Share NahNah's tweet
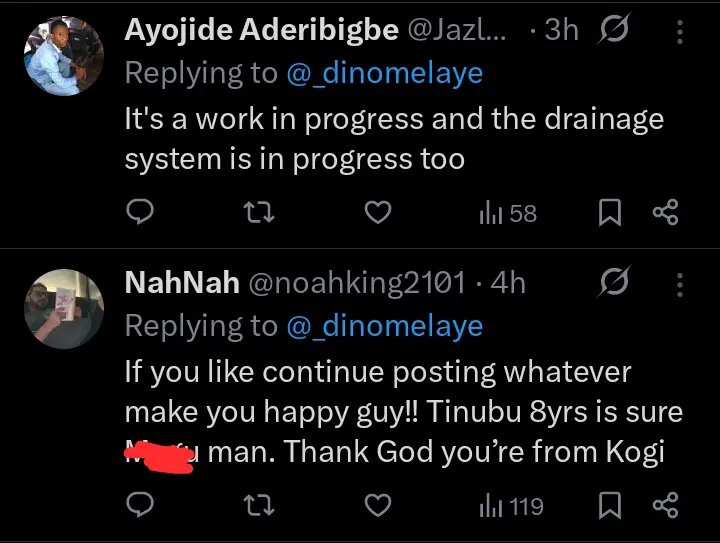720x543 pixels. 665,506
